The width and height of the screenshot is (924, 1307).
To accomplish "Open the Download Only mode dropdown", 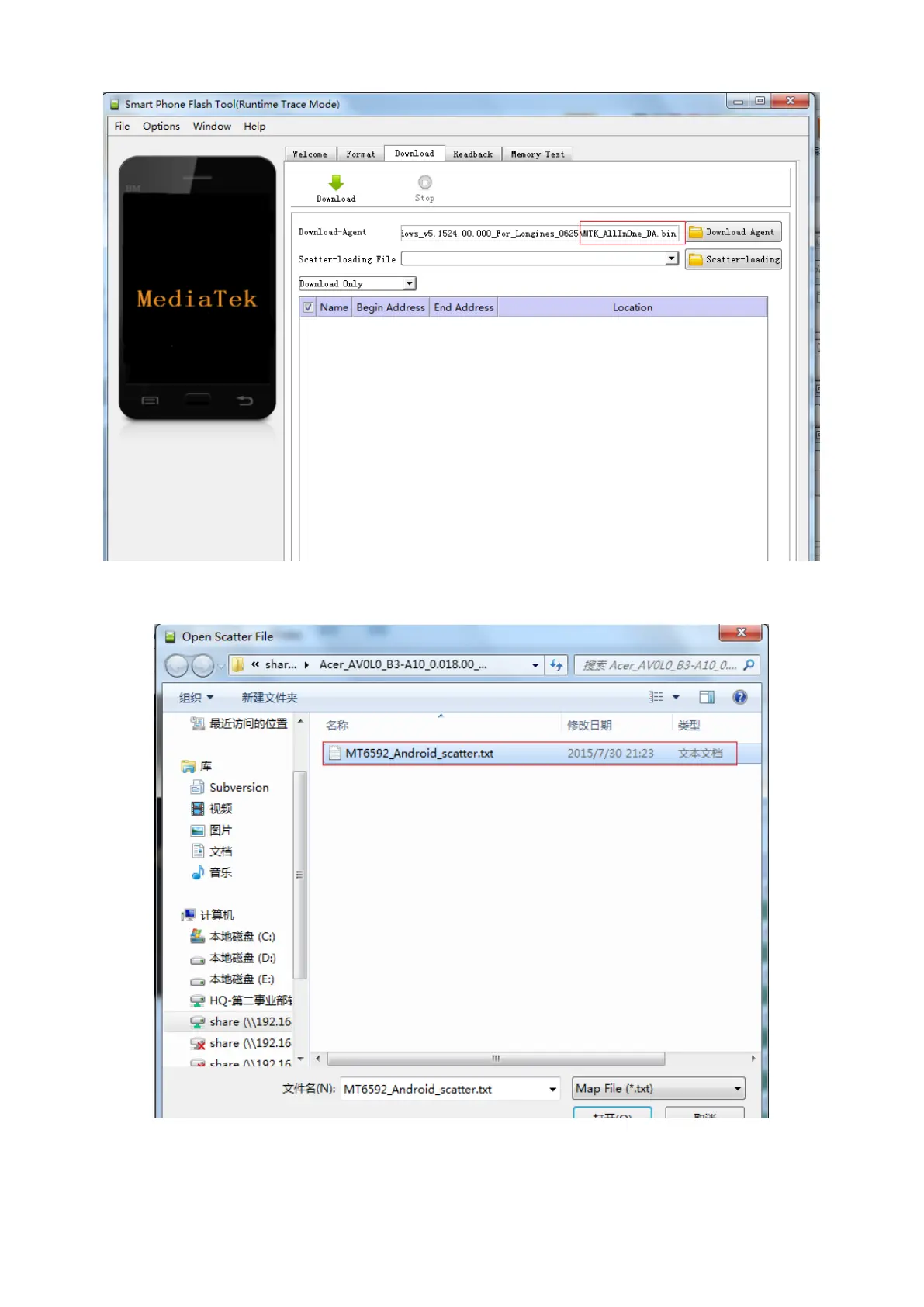I will (410, 283).
